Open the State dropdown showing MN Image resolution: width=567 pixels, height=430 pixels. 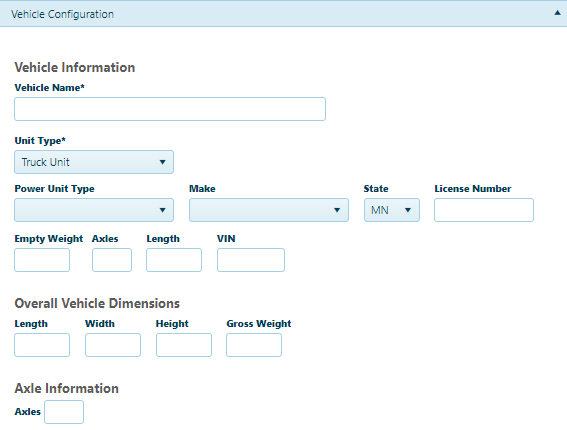[392, 210]
